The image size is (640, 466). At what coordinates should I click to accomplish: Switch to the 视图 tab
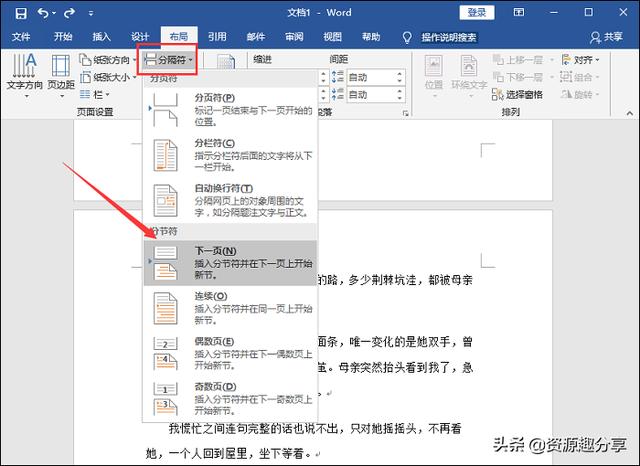[333, 37]
